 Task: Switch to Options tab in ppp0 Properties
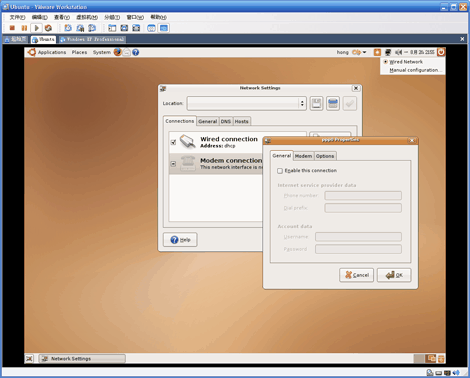coord(325,156)
